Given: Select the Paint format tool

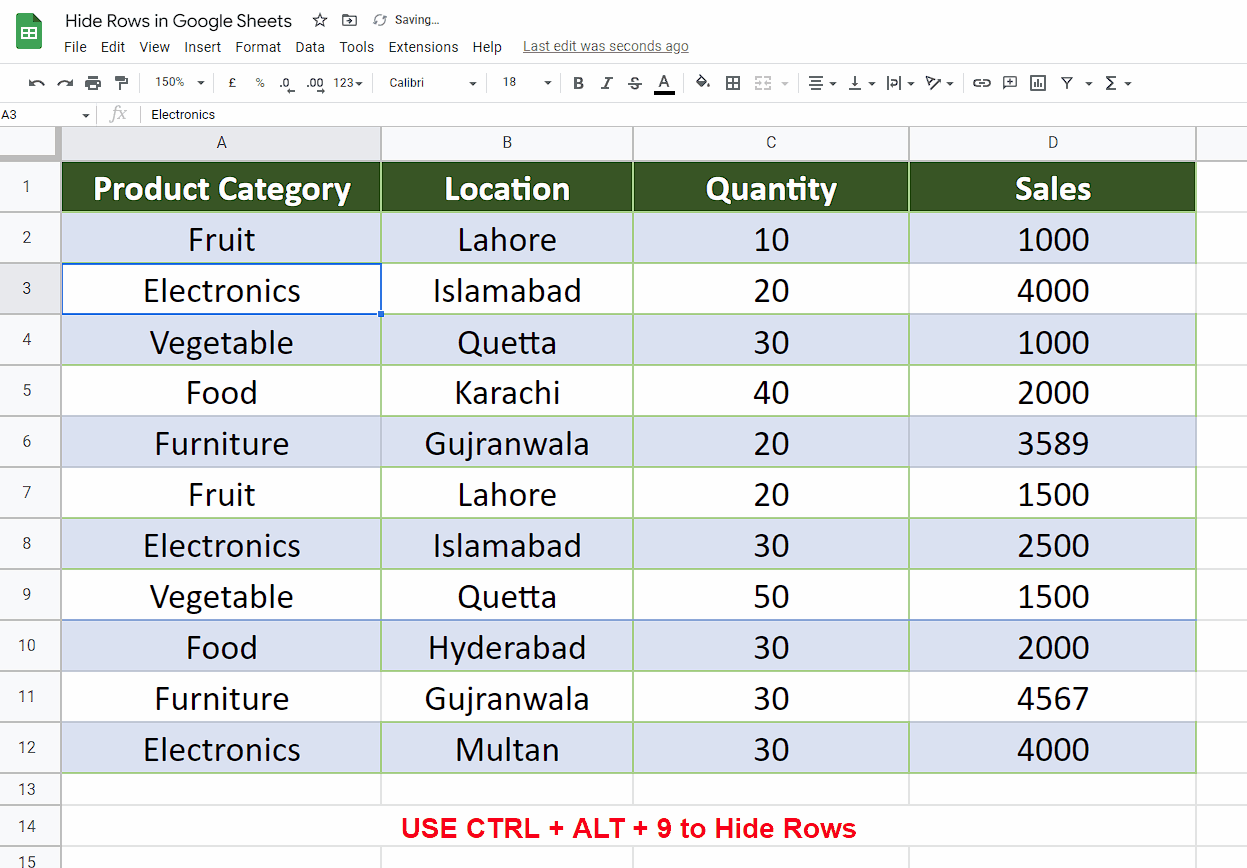Looking at the screenshot, I should pos(122,82).
